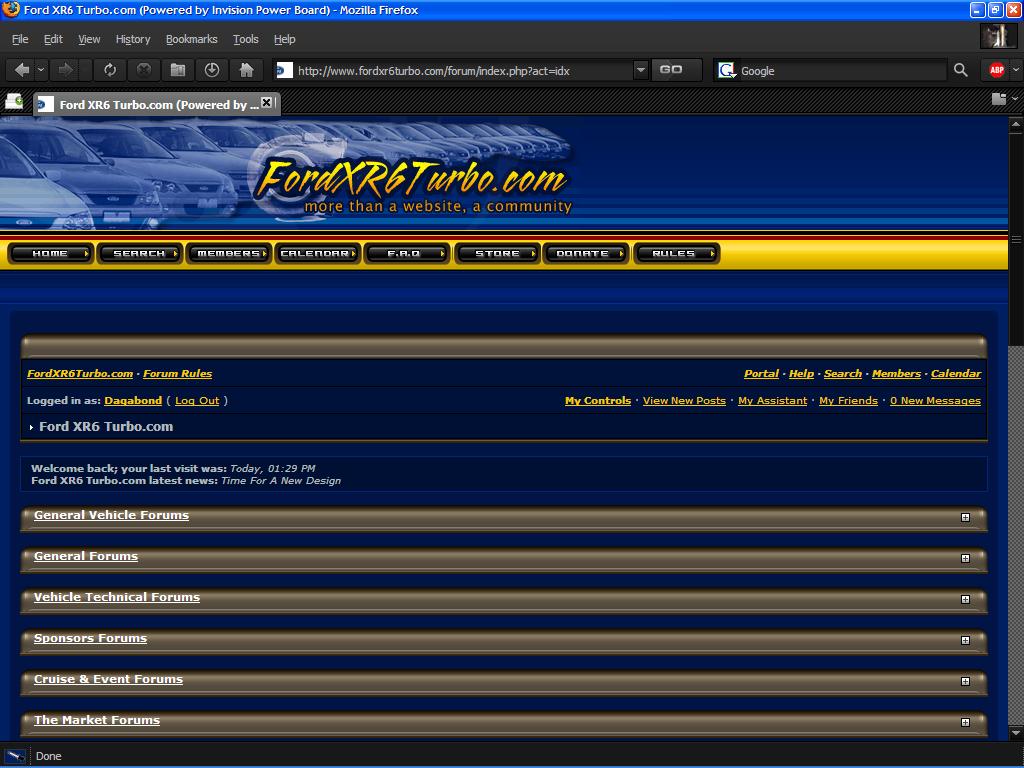Open the File menu

(x=20, y=39)
